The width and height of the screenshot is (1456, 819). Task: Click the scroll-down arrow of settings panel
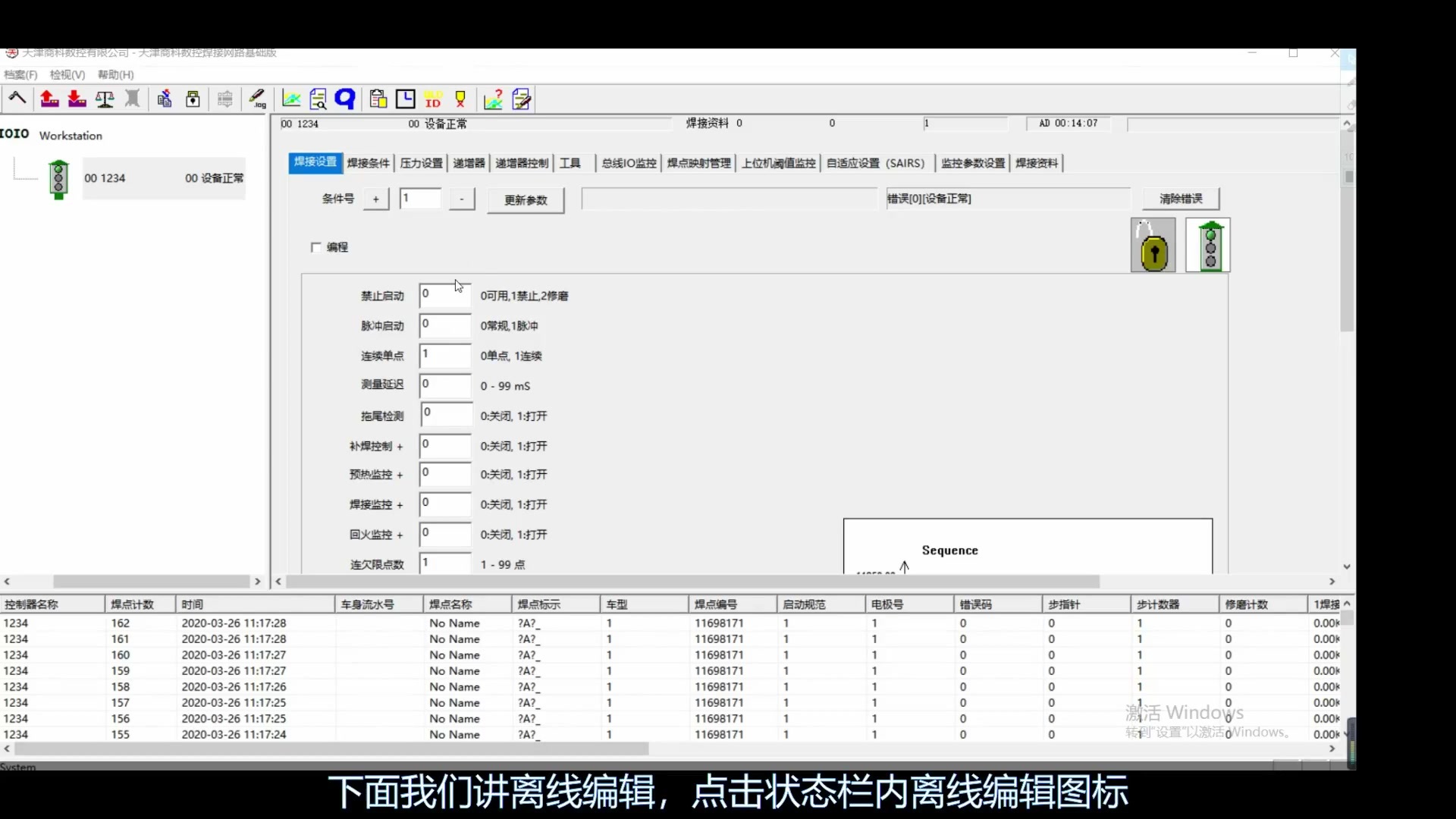[x=1348, y=566]
